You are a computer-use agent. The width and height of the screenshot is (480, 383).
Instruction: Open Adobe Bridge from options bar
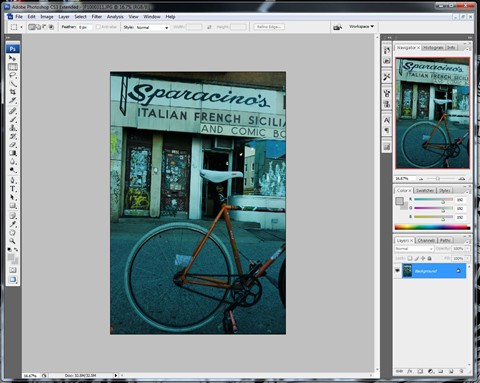pos(337,27)
